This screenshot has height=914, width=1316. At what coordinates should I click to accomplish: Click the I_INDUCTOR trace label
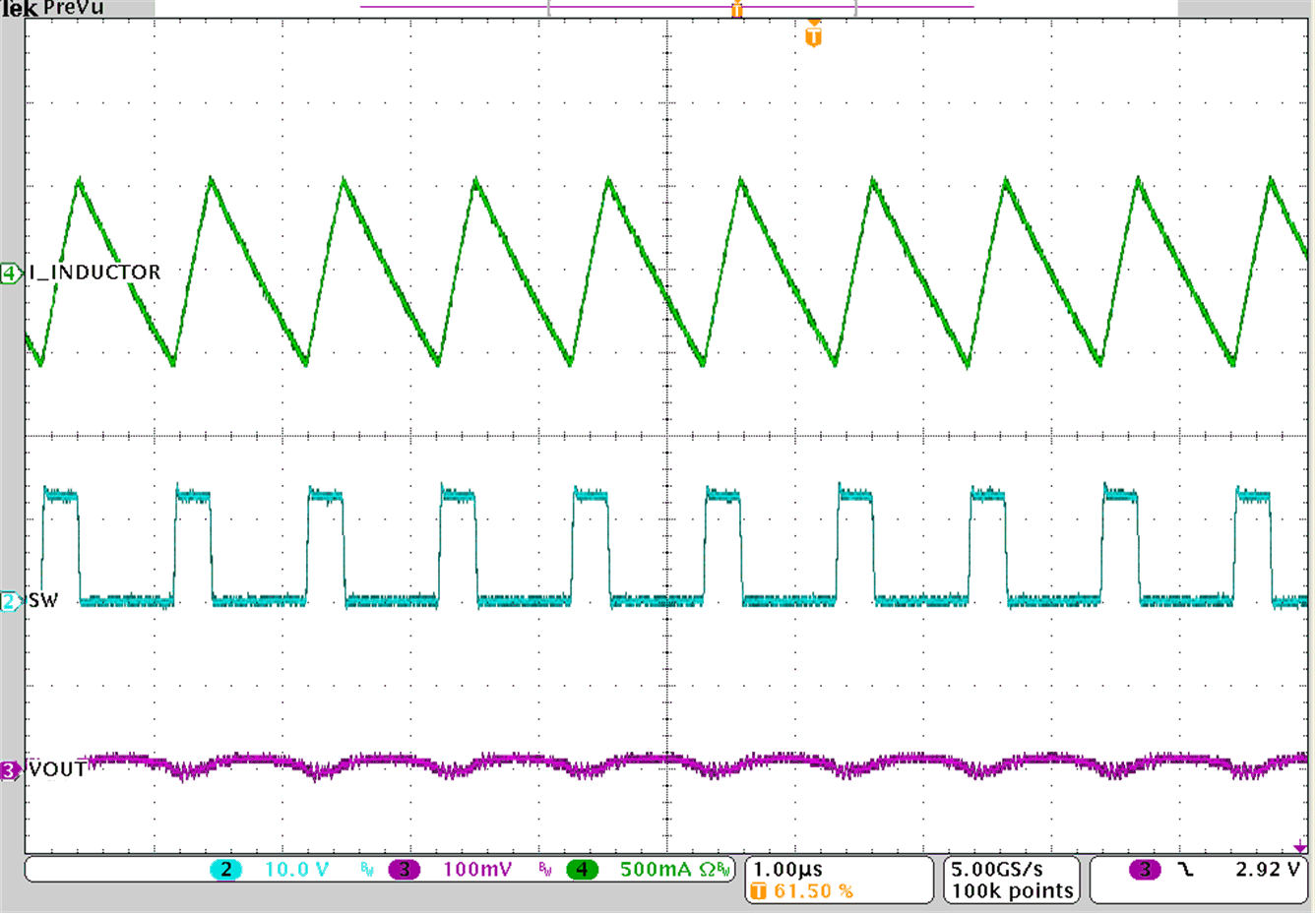coord(94,273)
